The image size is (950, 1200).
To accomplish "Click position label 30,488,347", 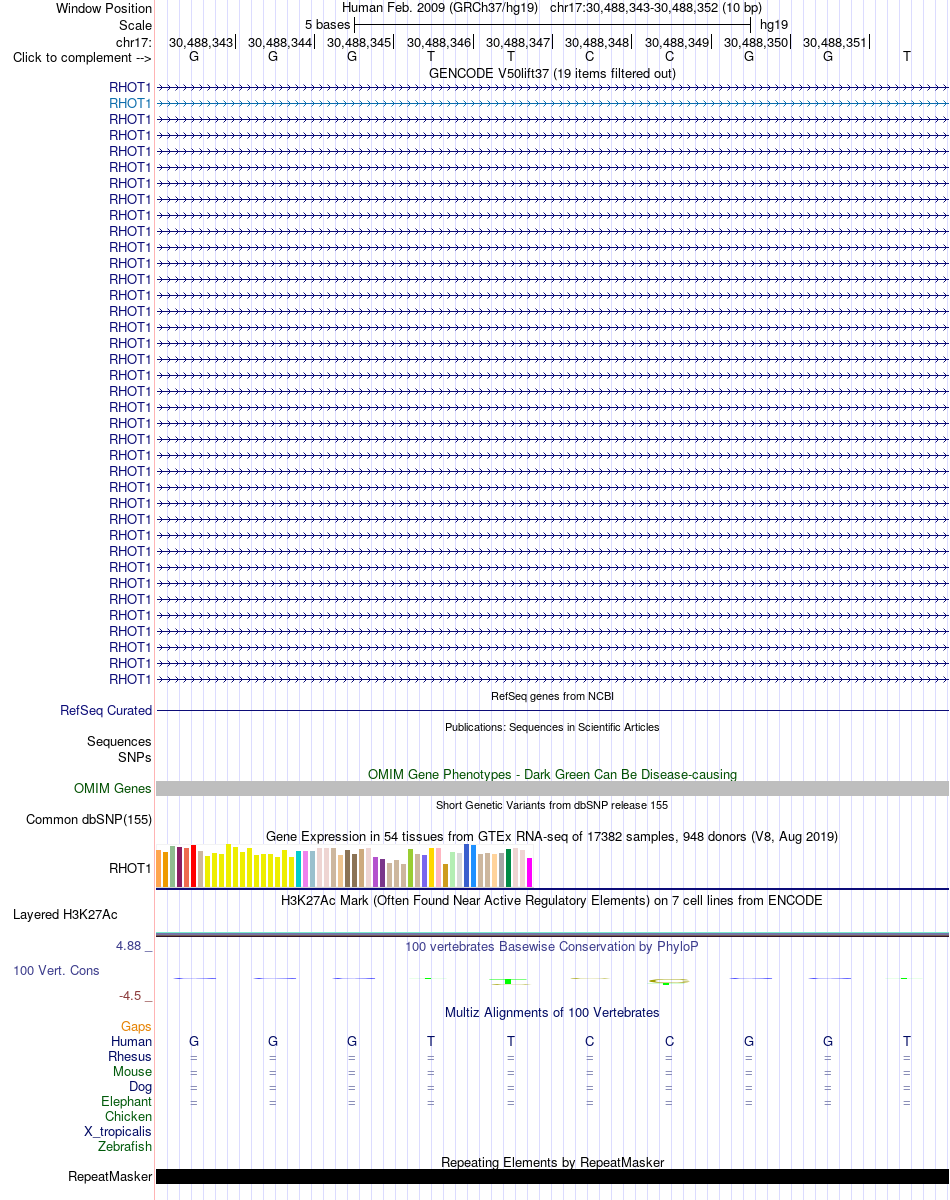I will [518, 42].
